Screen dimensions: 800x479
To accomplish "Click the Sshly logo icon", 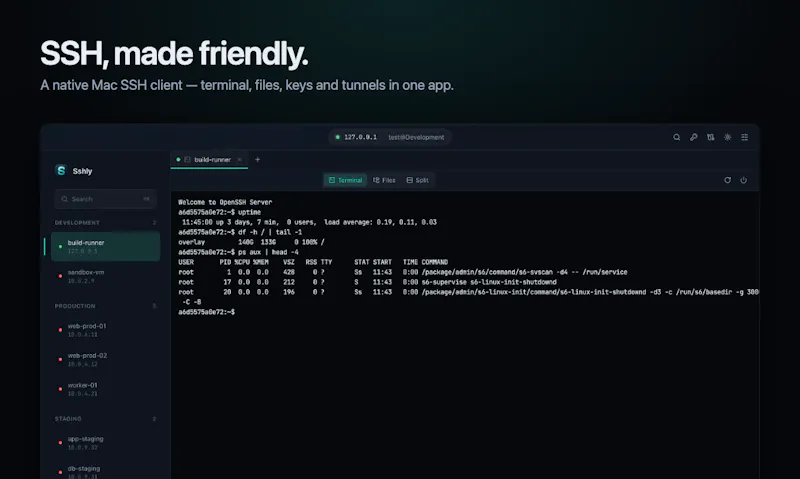I will [61, 170].
